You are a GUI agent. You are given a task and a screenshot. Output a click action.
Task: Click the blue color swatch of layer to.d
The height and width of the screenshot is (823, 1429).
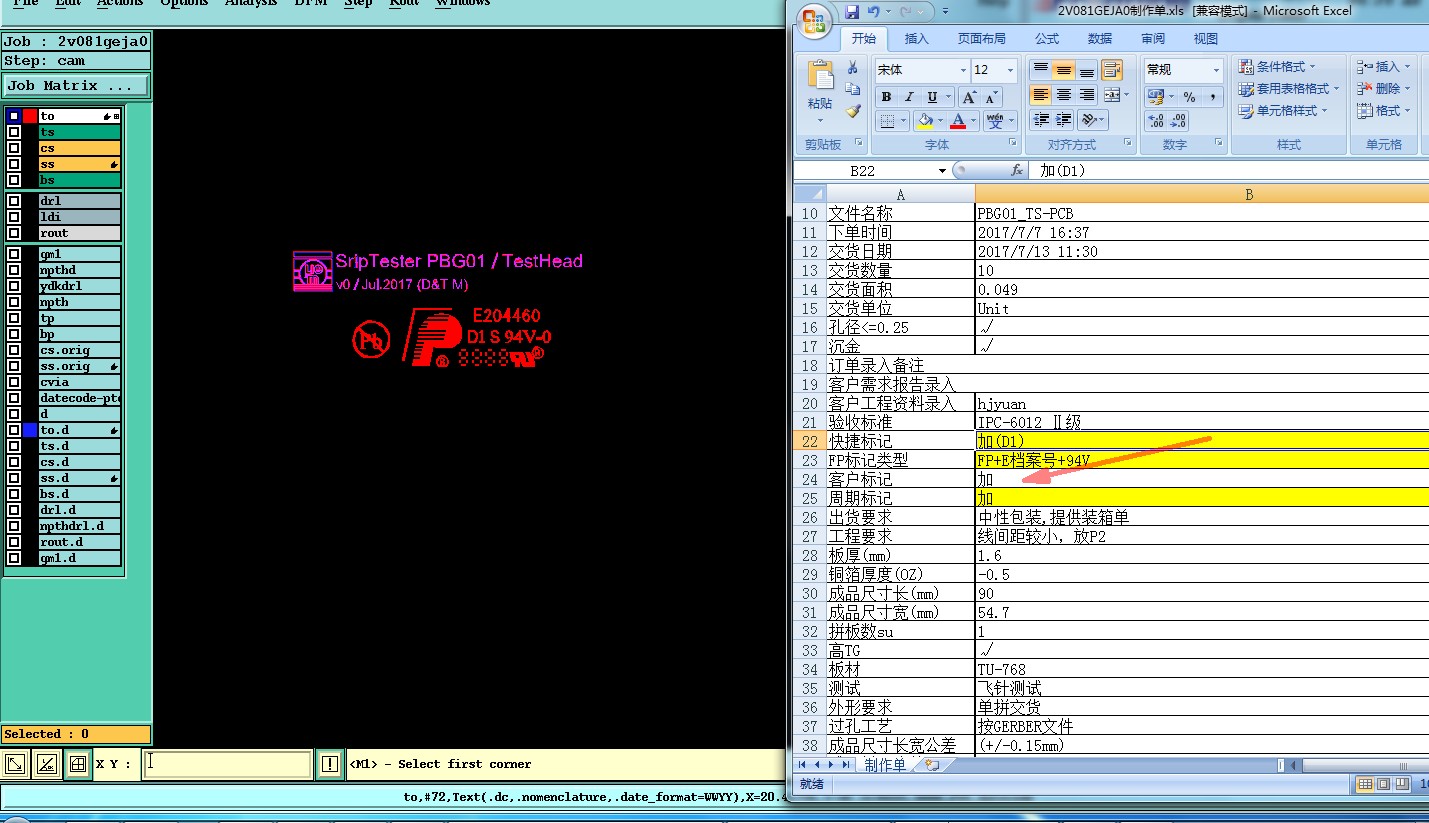click(30, 430)
